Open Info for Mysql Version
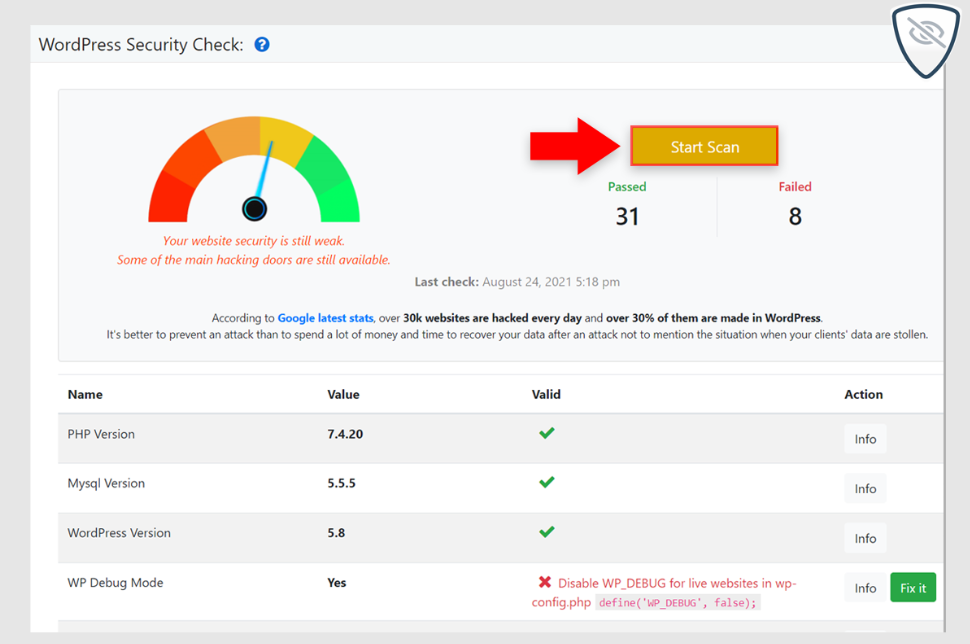 (x=864, y=488)
